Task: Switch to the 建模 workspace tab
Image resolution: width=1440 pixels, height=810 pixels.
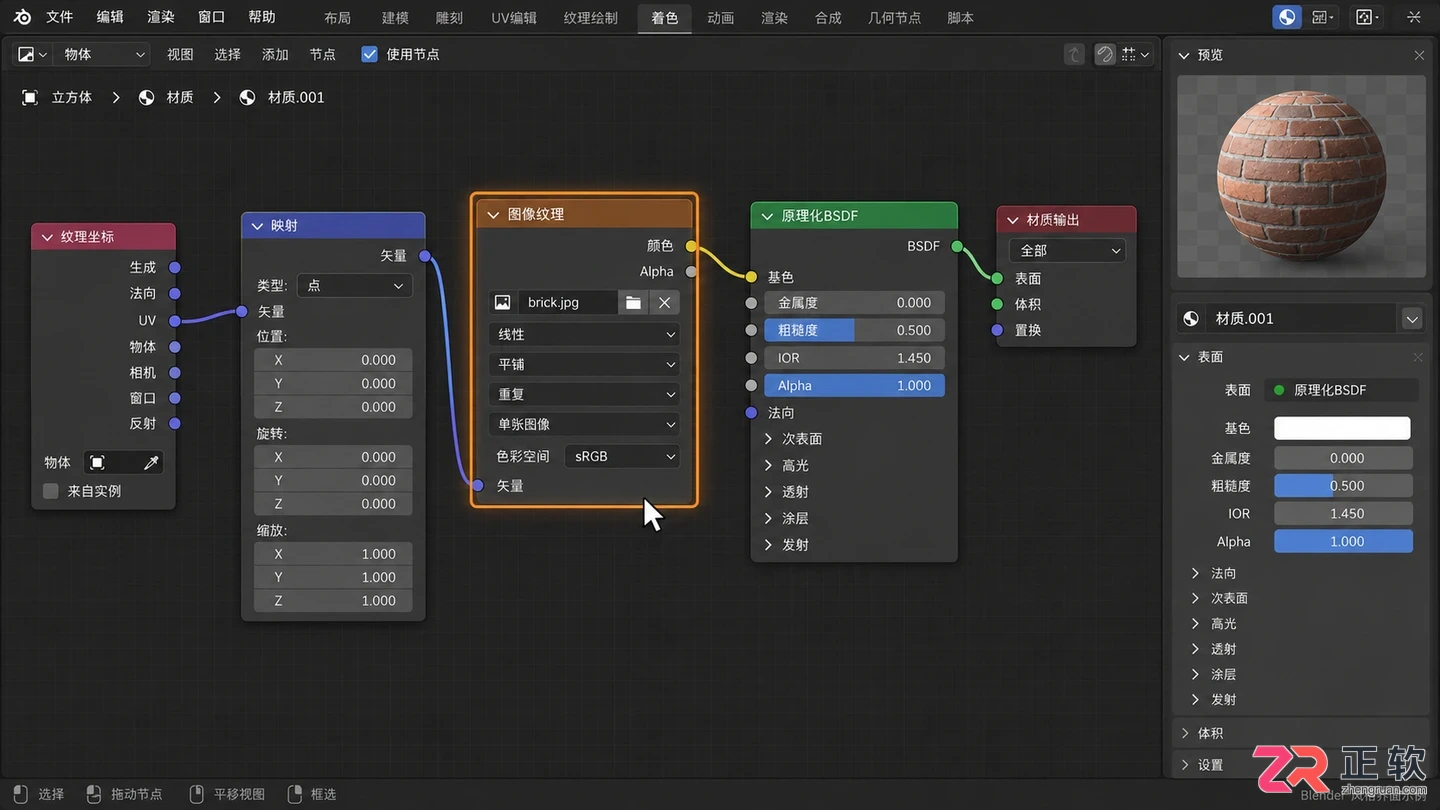Action: (x=395, y=18)
